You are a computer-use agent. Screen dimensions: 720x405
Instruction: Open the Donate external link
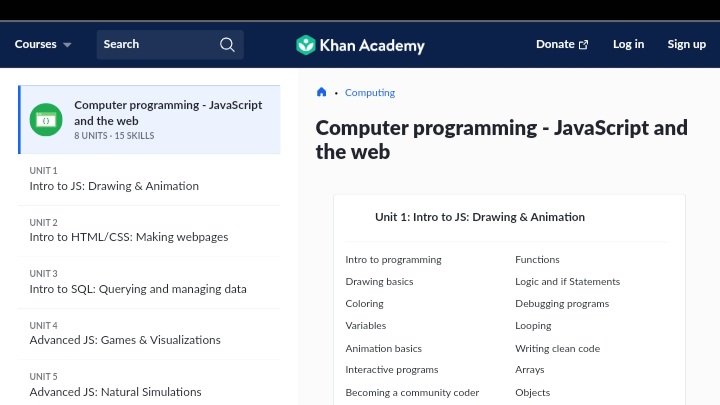pos(561,44)
